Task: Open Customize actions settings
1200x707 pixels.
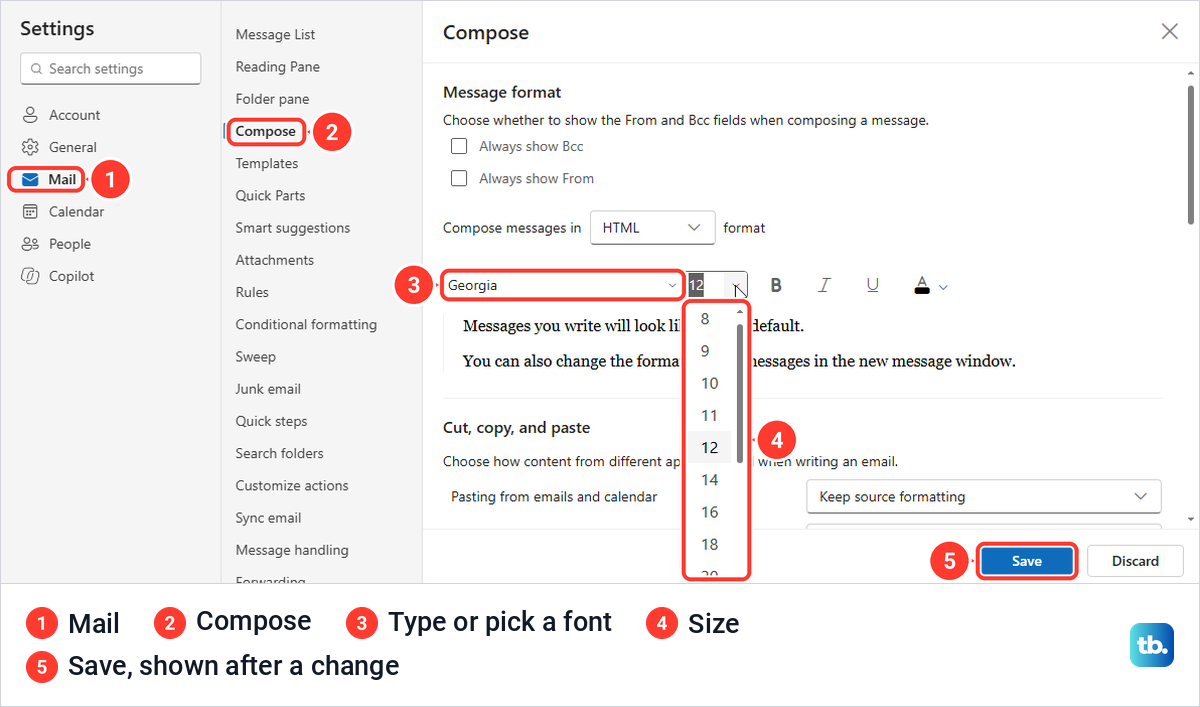Action: 292,486
